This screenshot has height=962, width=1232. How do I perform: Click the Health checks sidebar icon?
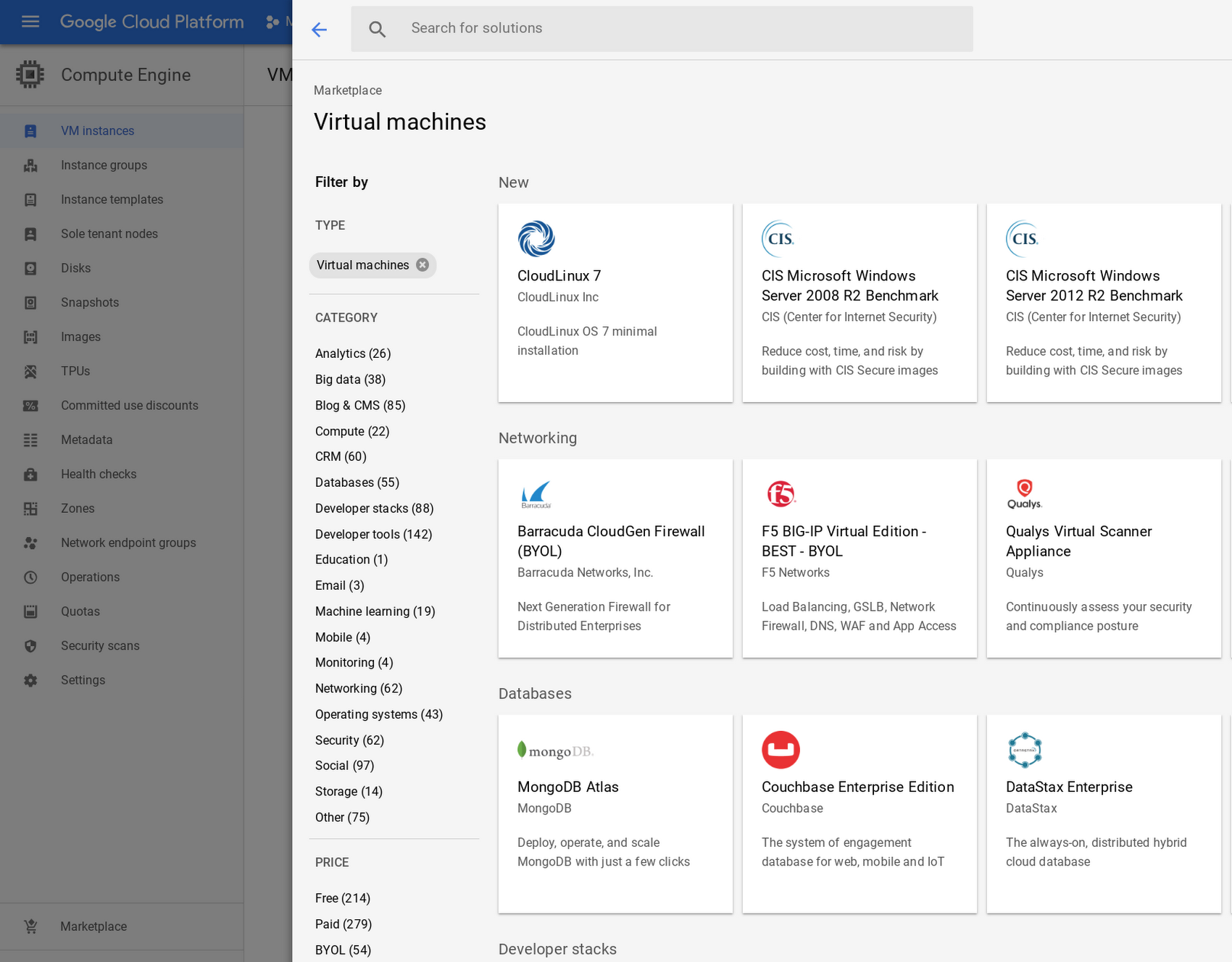30,474
